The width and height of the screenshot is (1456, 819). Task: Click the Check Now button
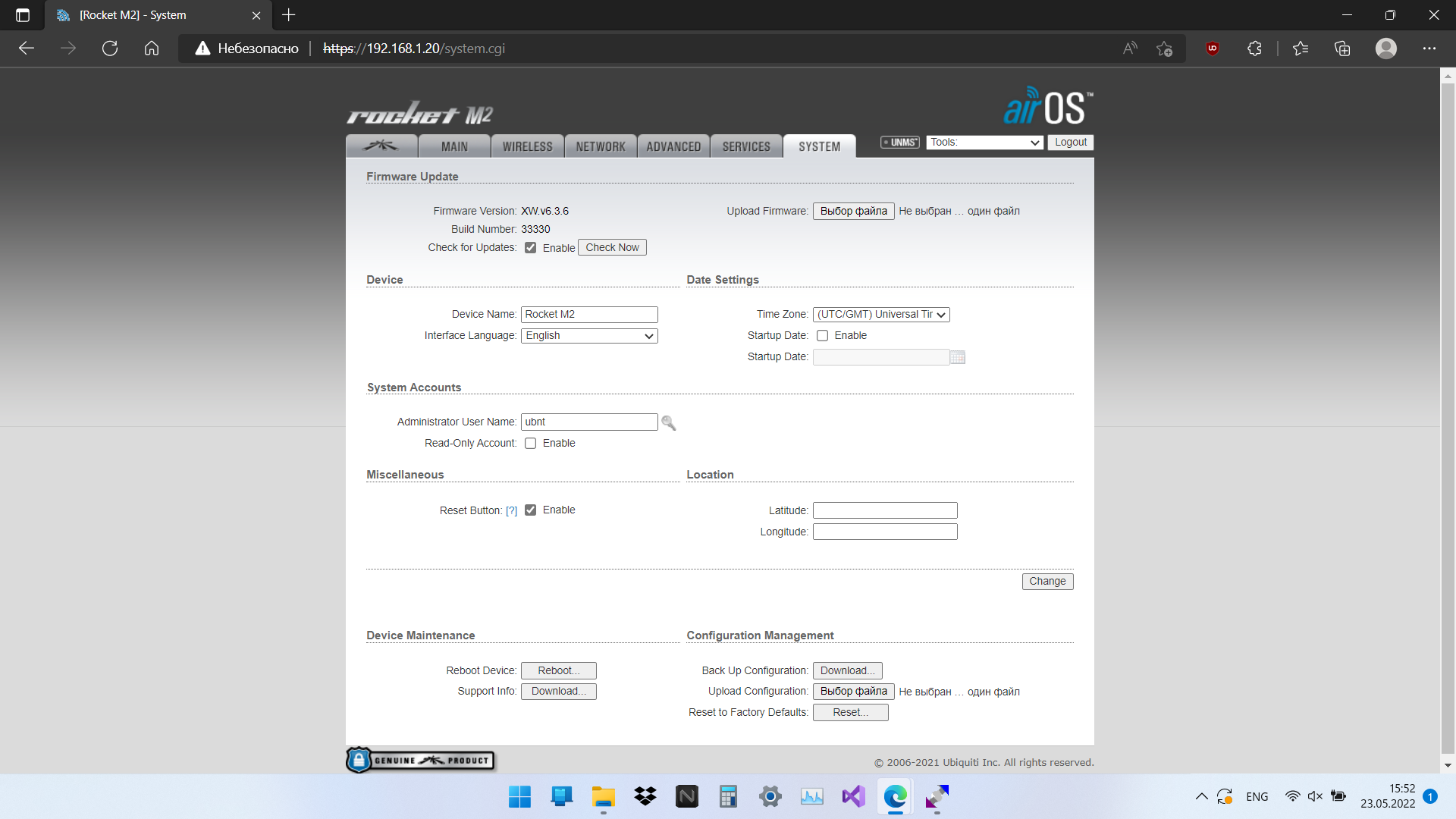tap(612, 247)
